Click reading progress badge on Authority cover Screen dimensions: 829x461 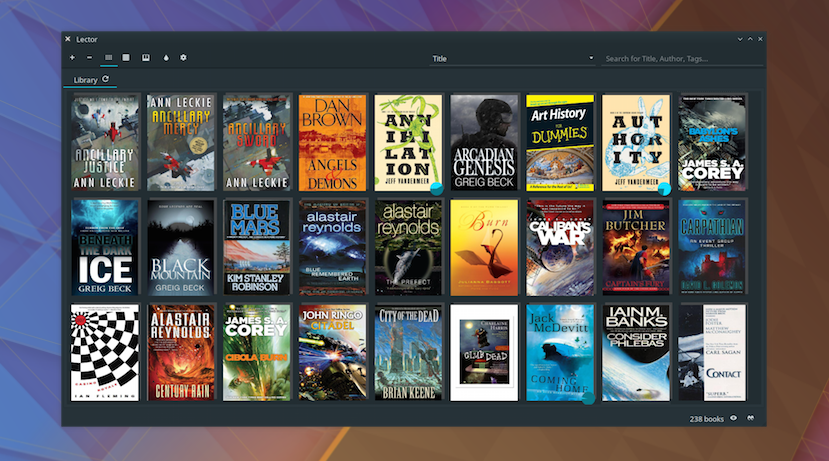665,188
